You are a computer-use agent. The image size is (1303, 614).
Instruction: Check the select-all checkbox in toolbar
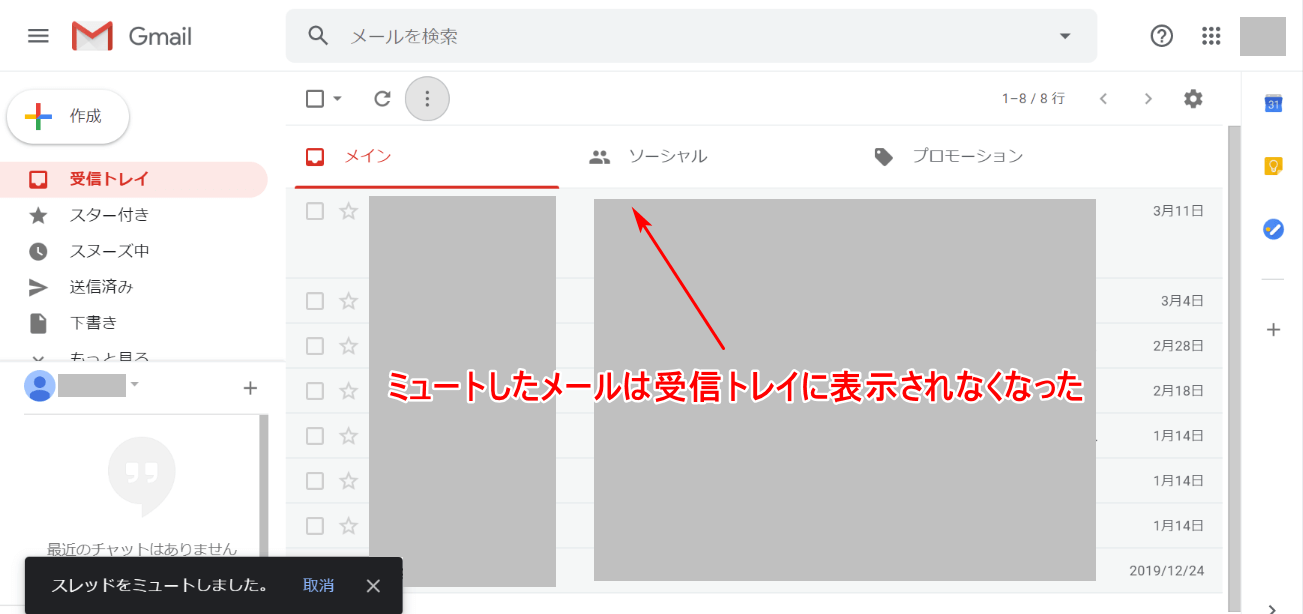pos(315,98)
